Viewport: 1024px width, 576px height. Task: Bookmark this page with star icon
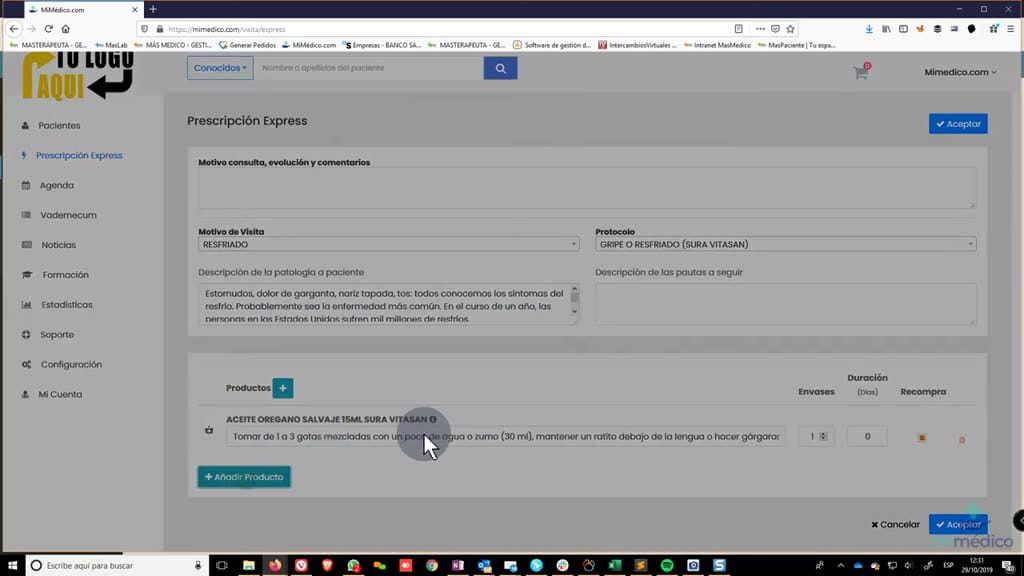[x=790, y=29]
